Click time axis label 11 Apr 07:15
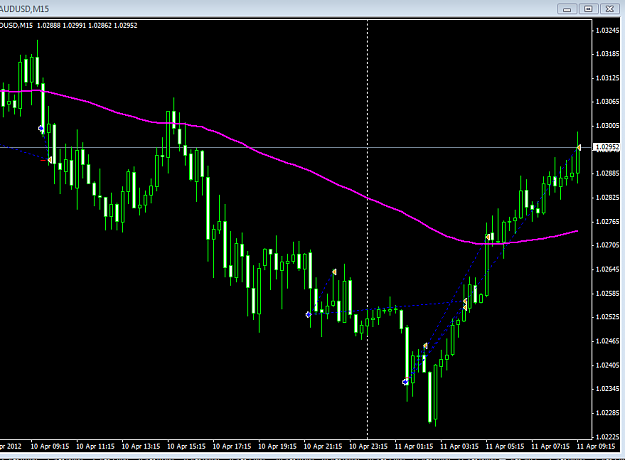This screenshot has width=625, height=460. 550,446
